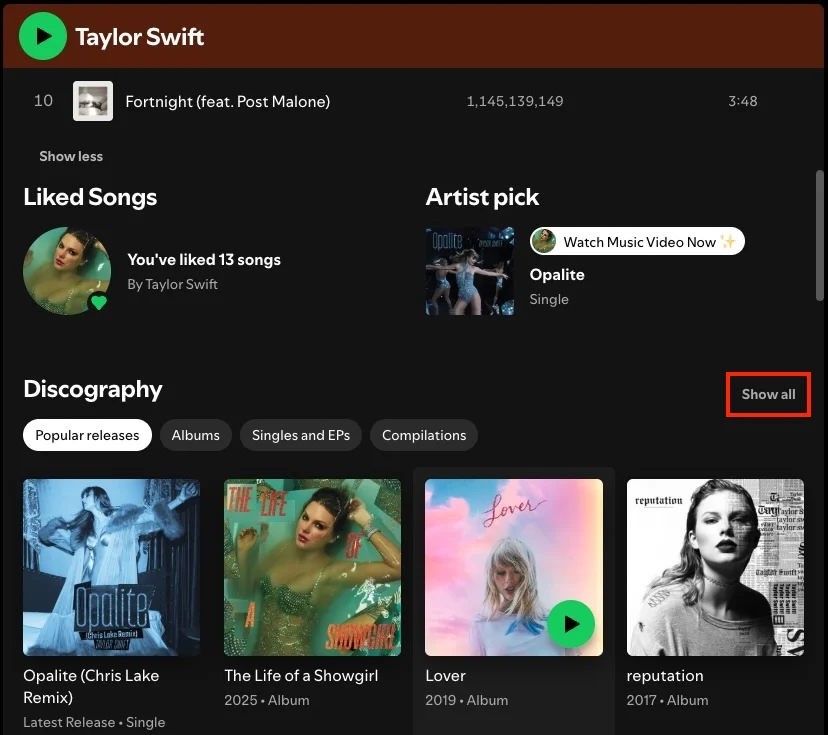The image size is (828, 735).
Task: Click the green play button beside Taylor Swift
Action: tap(42, 36)
